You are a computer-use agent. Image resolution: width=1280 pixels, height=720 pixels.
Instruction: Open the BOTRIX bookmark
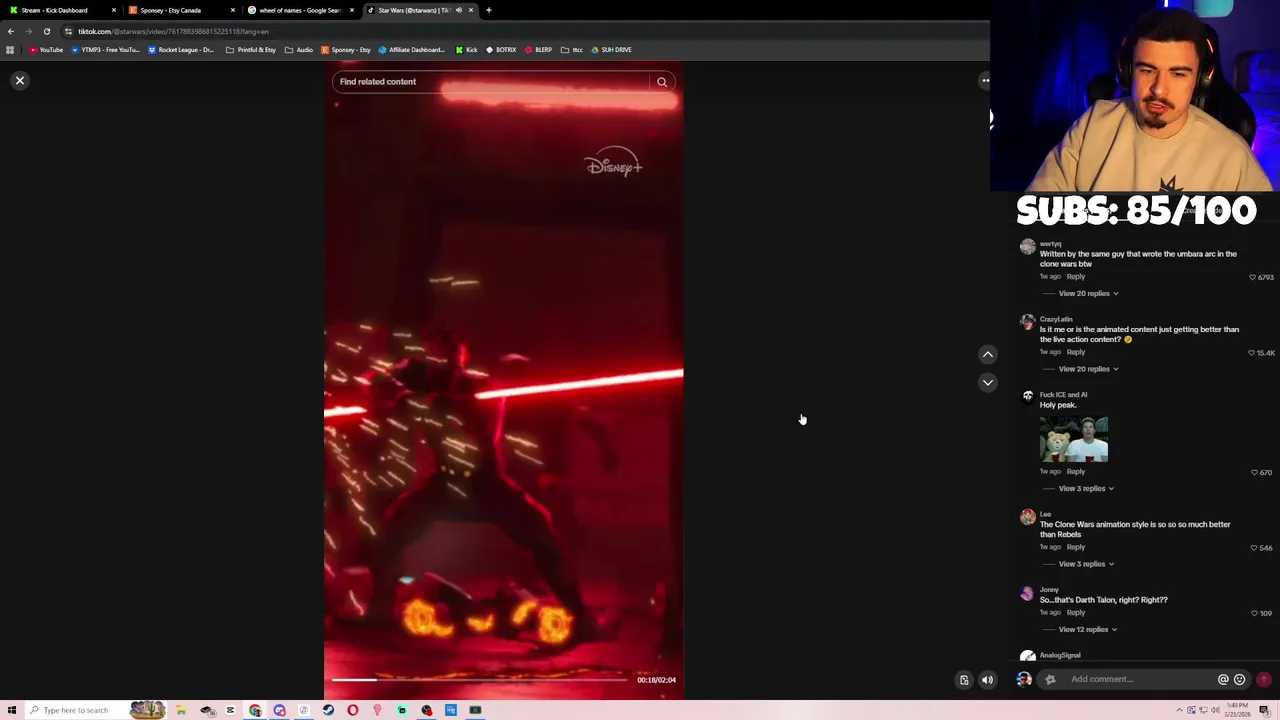(x=500, y=50)
